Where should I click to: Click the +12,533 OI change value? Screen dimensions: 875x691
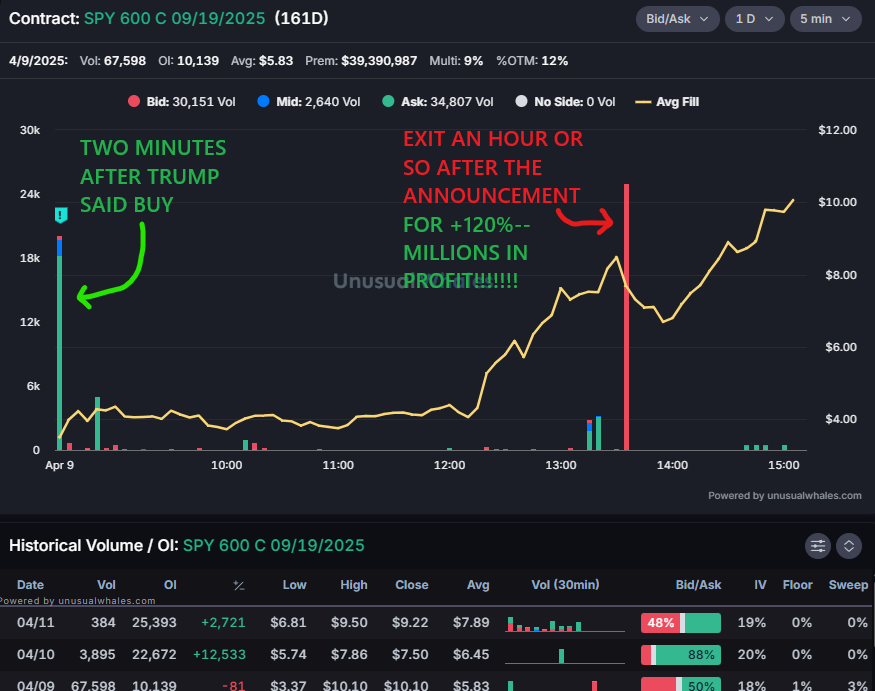[219, 654]
